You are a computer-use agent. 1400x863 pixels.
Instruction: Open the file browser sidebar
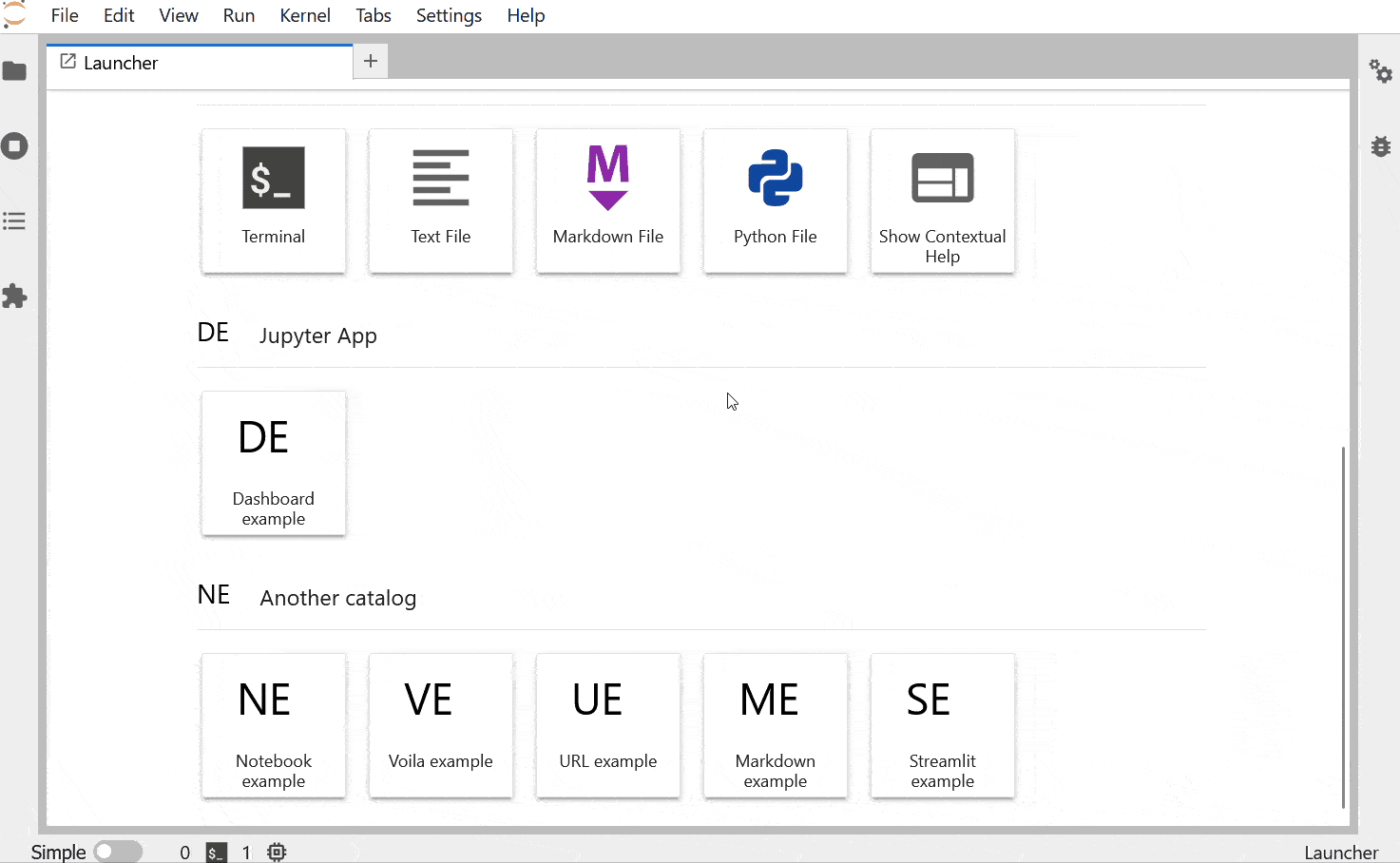[x=14, y=71]
